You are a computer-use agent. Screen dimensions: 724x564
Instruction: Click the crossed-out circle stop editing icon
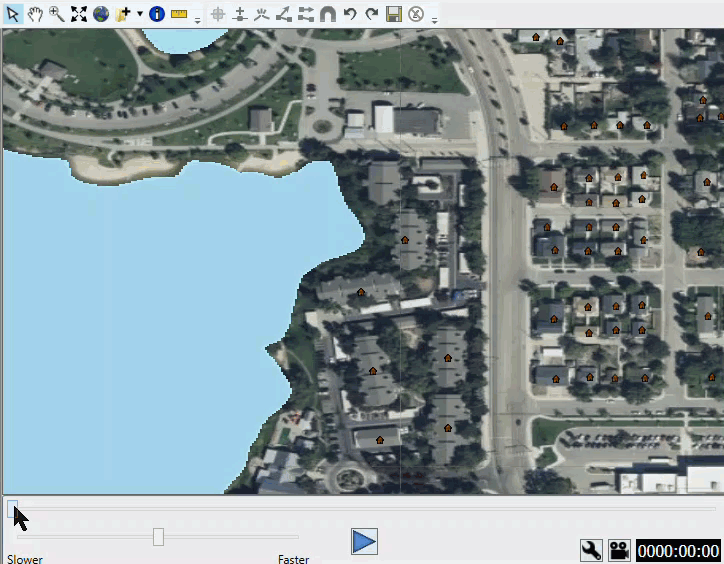click(416, 14)
